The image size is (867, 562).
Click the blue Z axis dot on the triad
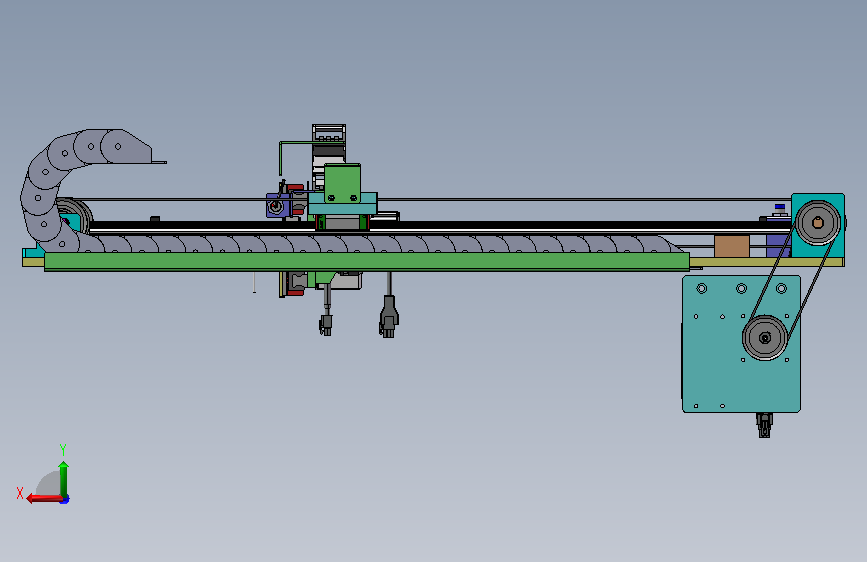coord(65,500)
